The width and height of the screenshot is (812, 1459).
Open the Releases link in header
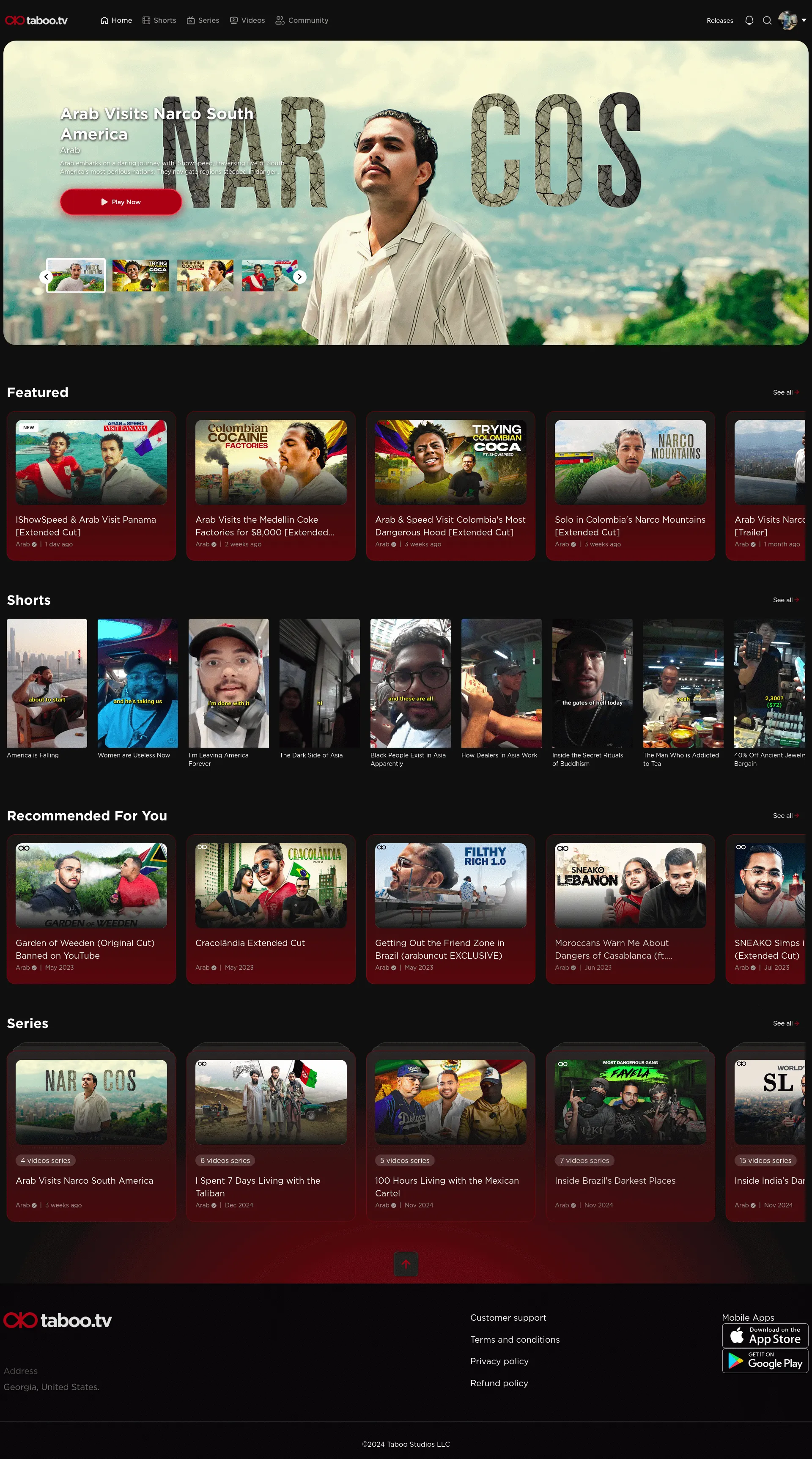point(719,21)
